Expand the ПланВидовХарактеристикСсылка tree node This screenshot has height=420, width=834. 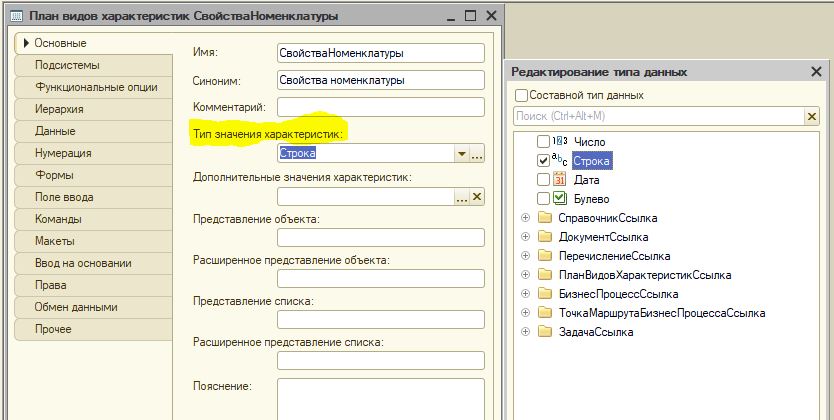[x=525, y=275]
